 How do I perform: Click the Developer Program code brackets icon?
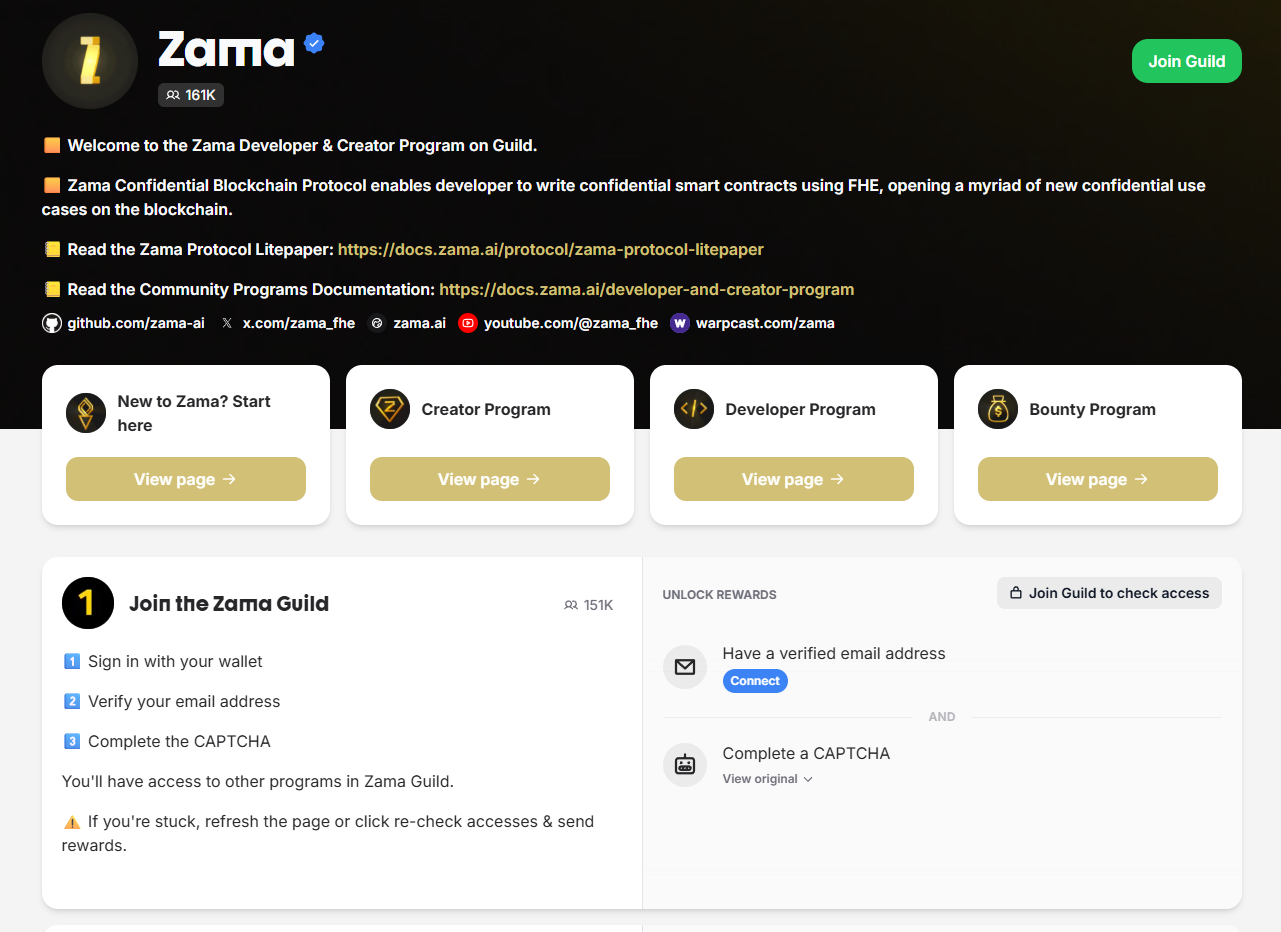point(693,409)
